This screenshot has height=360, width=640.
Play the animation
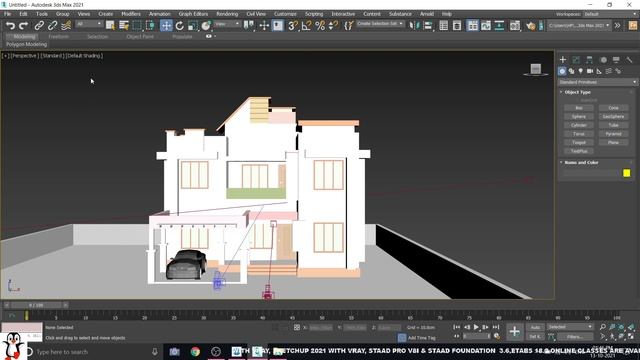click(476, 327)
